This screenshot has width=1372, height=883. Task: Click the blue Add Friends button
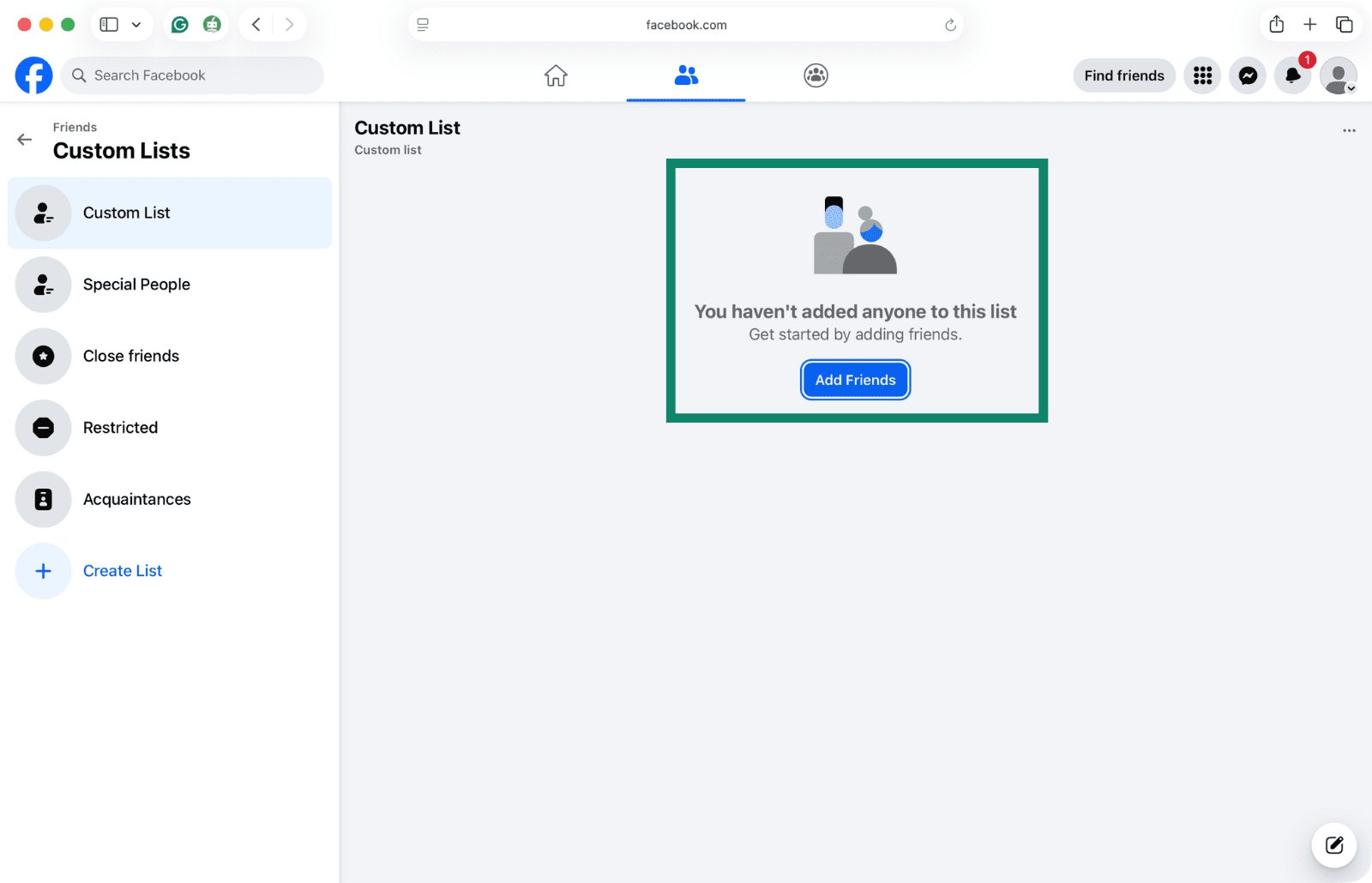coord(855,380)
